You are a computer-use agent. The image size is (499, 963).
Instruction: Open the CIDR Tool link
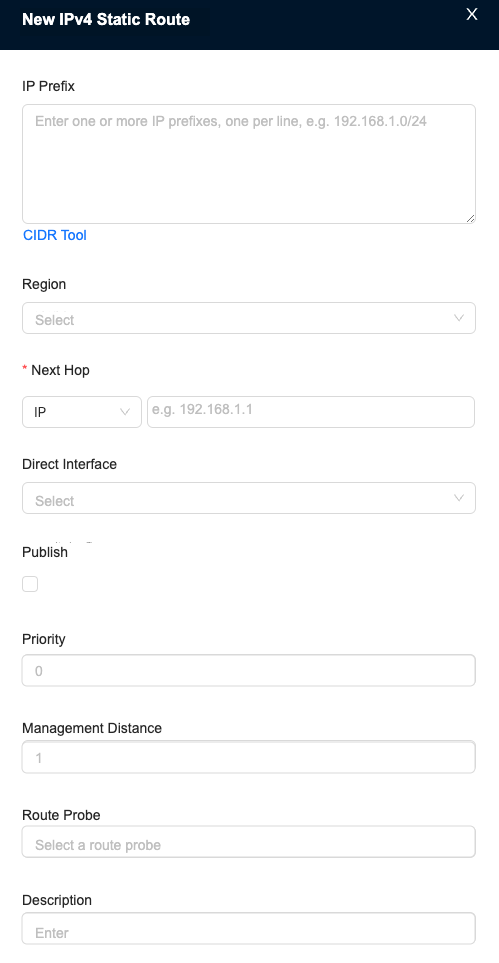tap(55, 235)
